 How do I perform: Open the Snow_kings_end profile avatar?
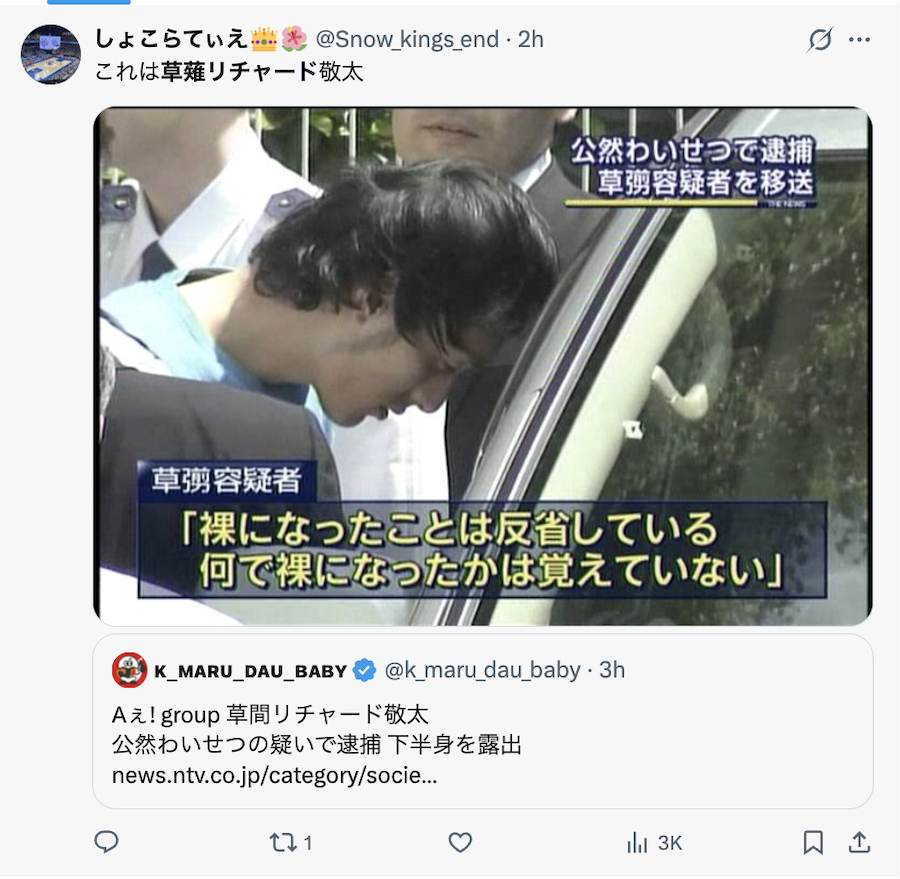(51, 55)
